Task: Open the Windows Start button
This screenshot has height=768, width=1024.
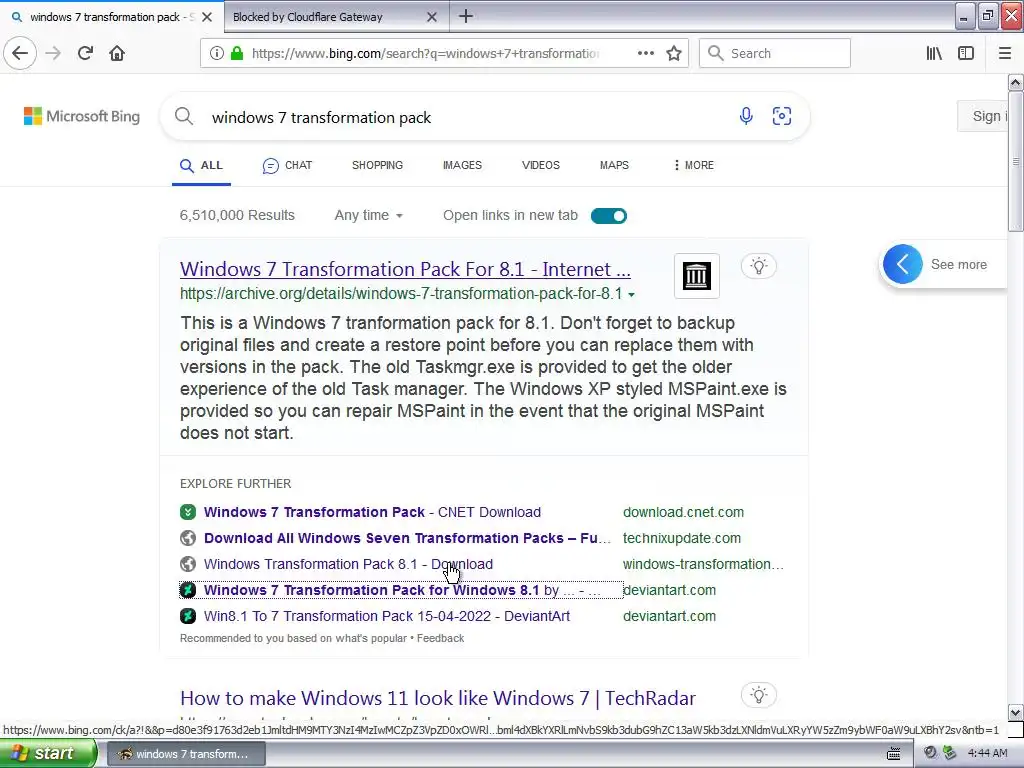Action: (x=48, y=753)
